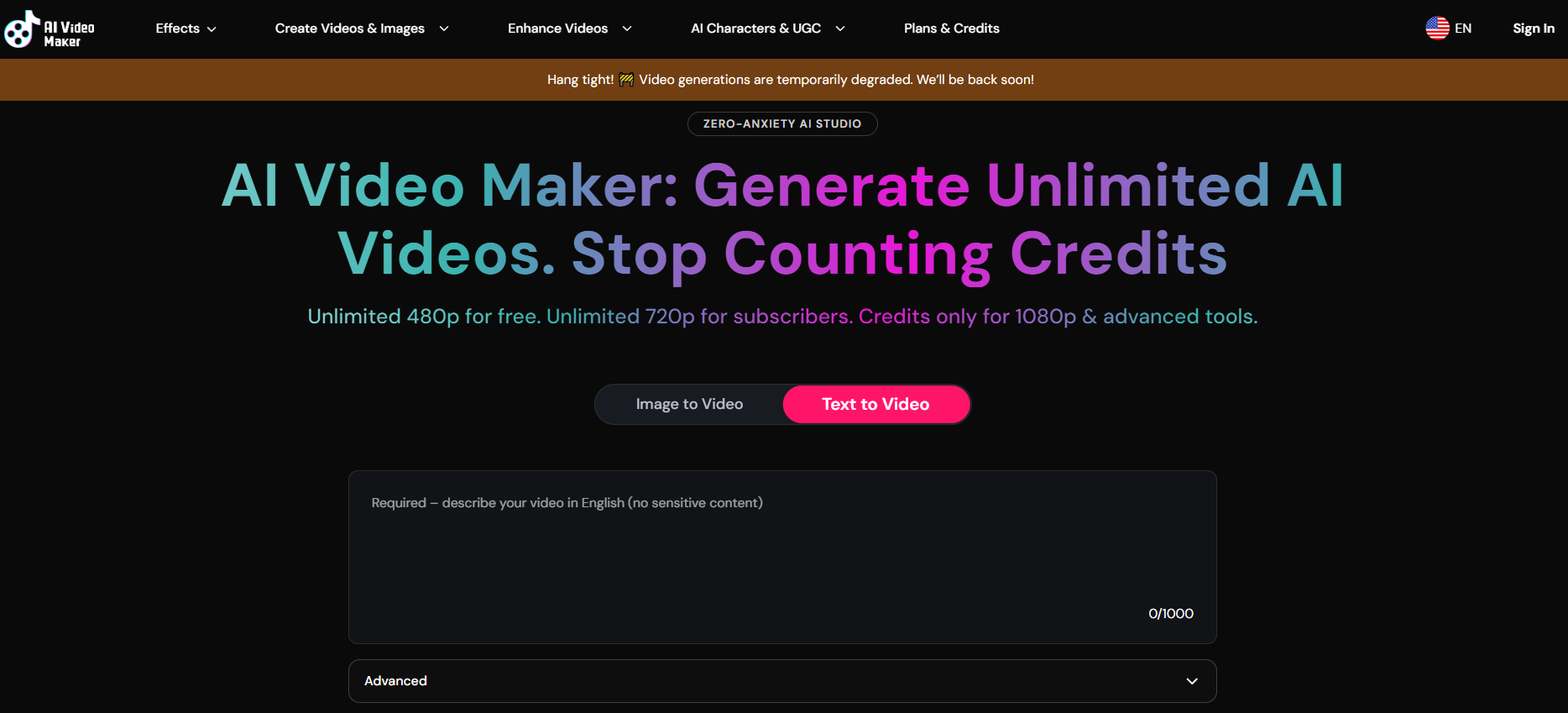Click the chevron beside Create Videos & Images
The image size is (1568, 713).
[444, 29]
